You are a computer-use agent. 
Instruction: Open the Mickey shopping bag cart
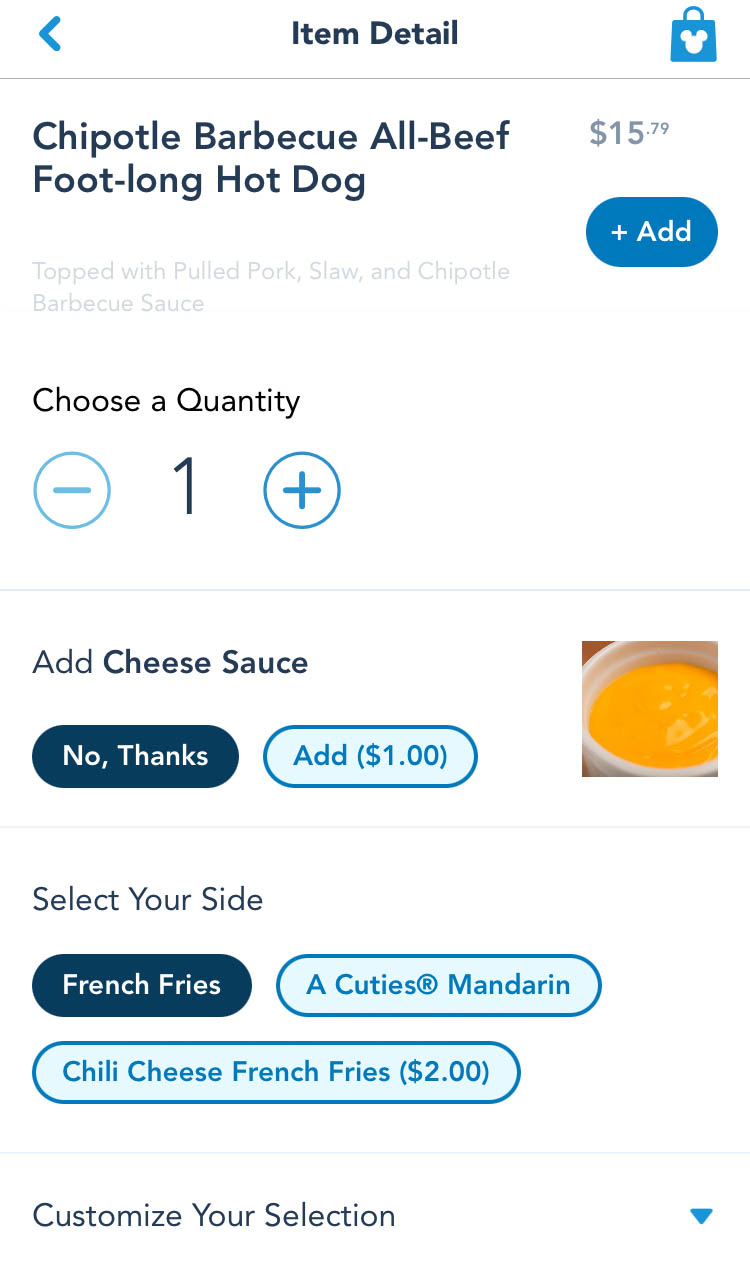(x=693, y=35)
